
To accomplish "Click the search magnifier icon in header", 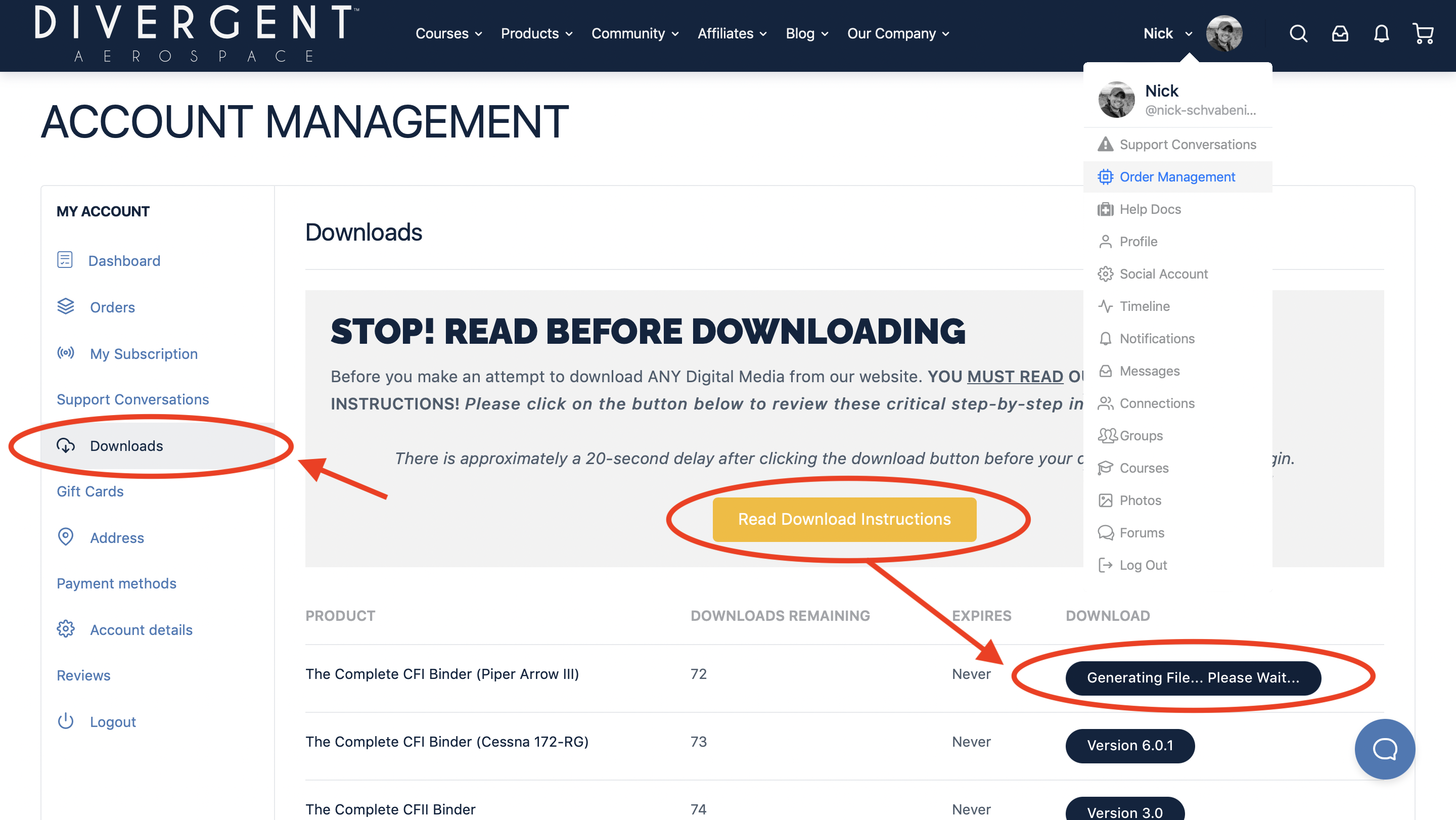I will [1298, 34].
